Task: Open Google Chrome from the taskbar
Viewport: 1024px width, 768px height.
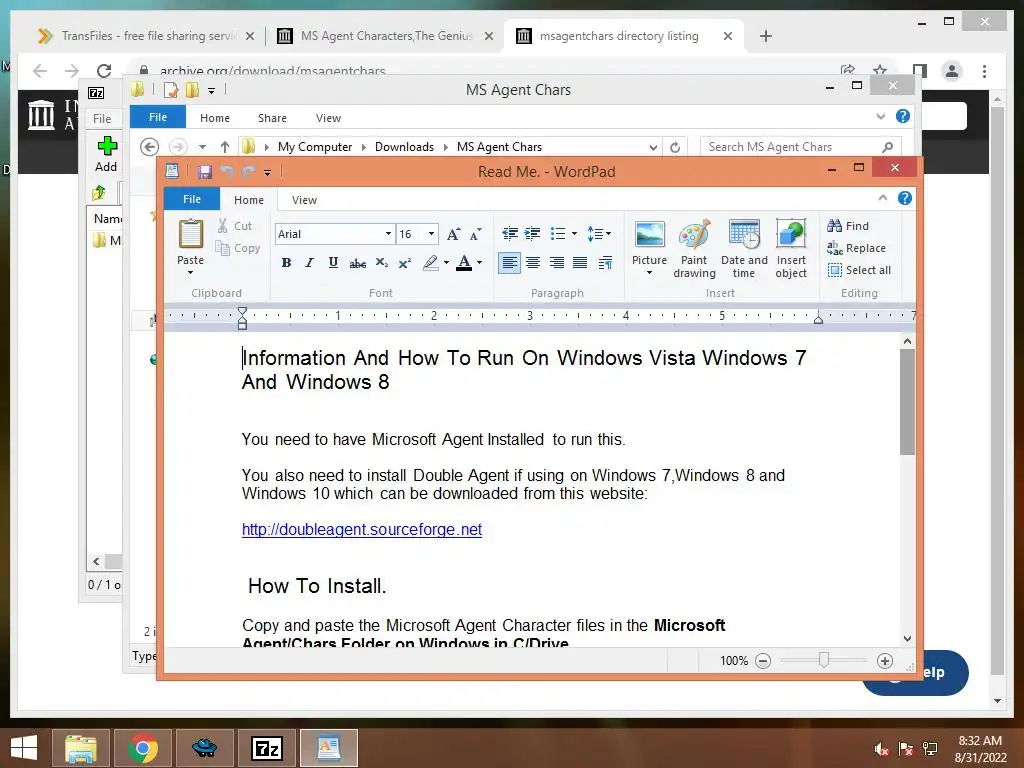Action: coord(143,748)
